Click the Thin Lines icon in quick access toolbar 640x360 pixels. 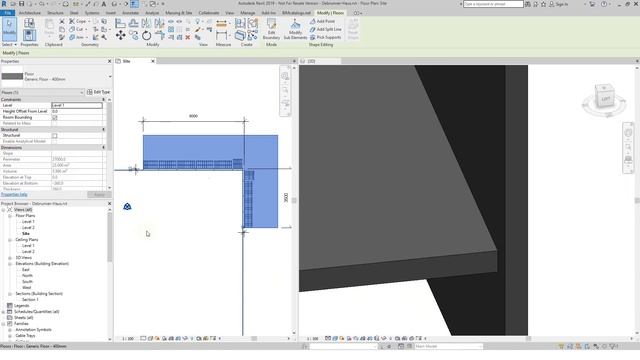click(134, 4)
